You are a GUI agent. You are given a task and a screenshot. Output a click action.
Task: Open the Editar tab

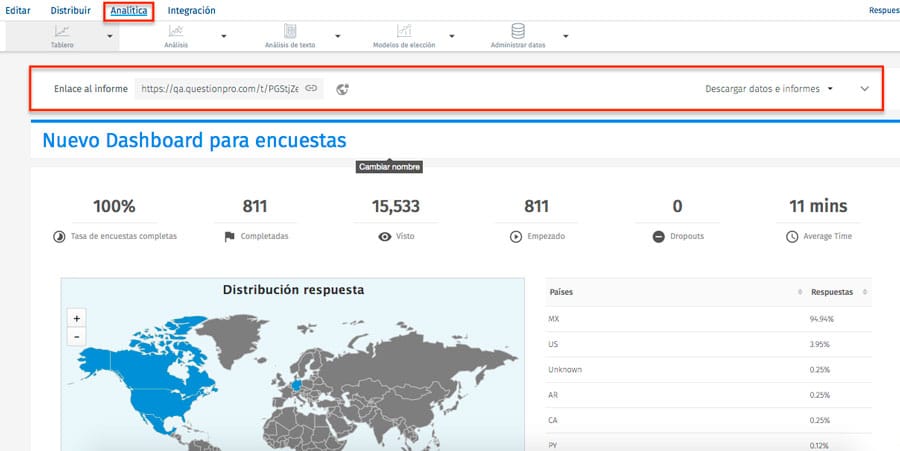click(x=18, y=10)
